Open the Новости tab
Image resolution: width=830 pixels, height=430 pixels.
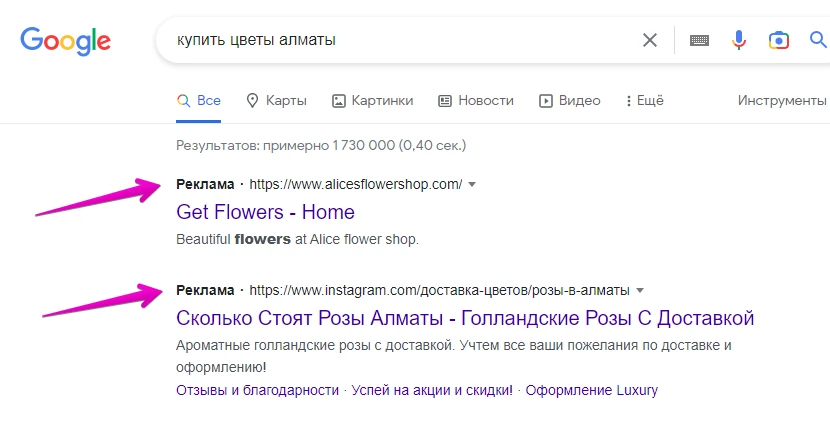(x=475, y=101)
